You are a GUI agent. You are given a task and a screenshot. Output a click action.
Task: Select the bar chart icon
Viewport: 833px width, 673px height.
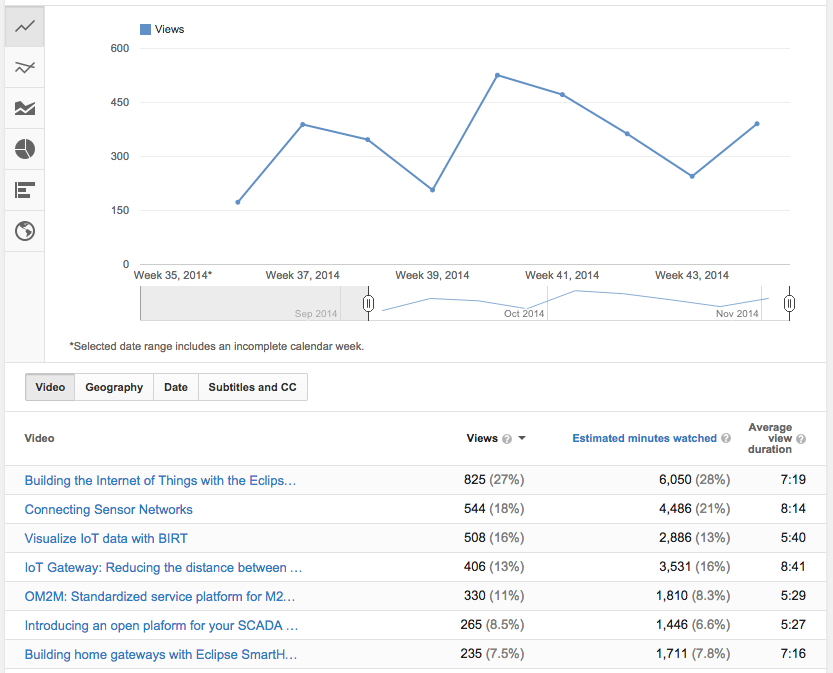pos(24,190)
